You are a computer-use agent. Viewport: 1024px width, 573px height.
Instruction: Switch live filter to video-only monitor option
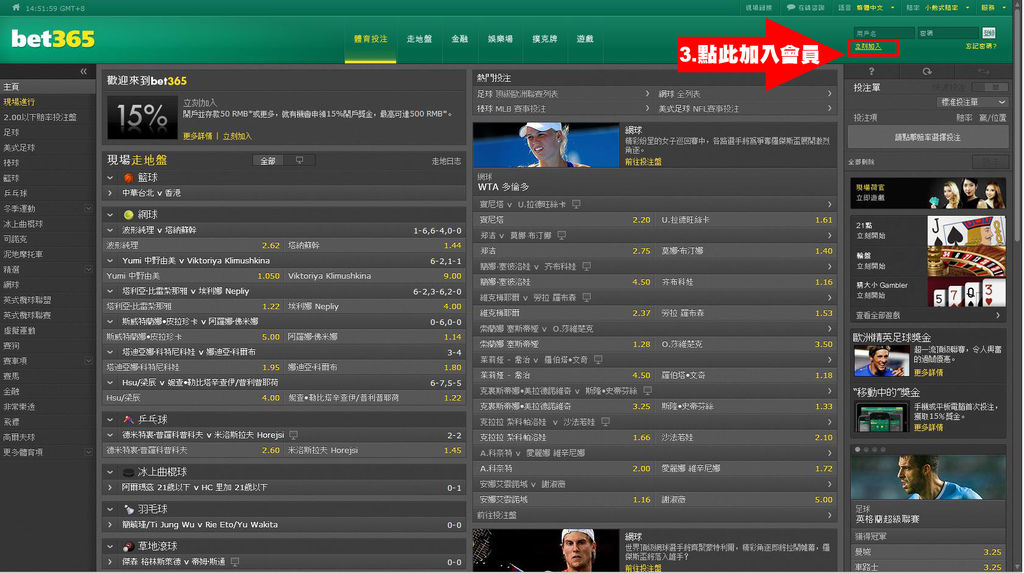(x=299, y=161)
